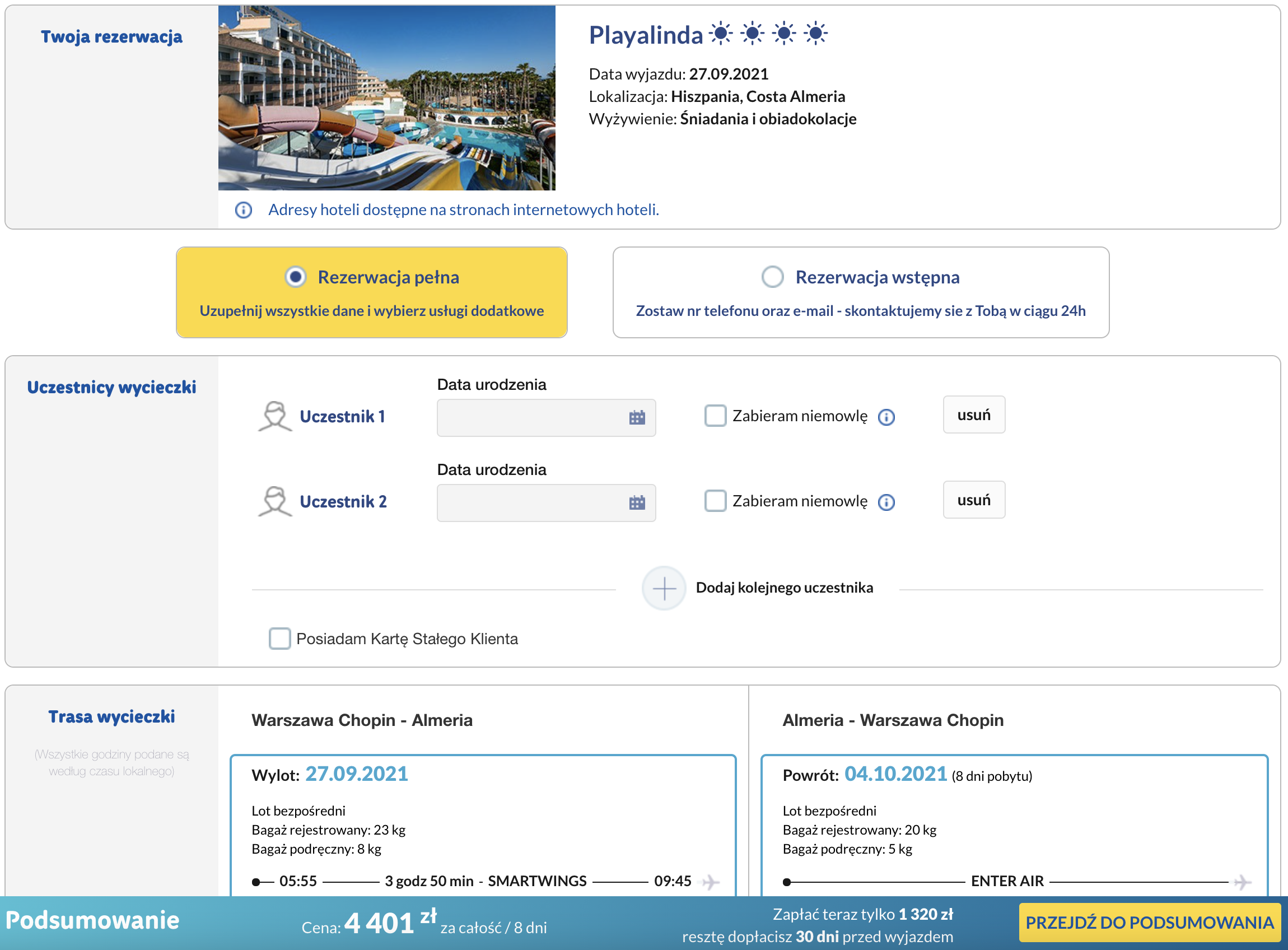This screenshot has height=950, width=1288.
Task: Click the Uczestnik 1 label
Action: pos(343,416)
